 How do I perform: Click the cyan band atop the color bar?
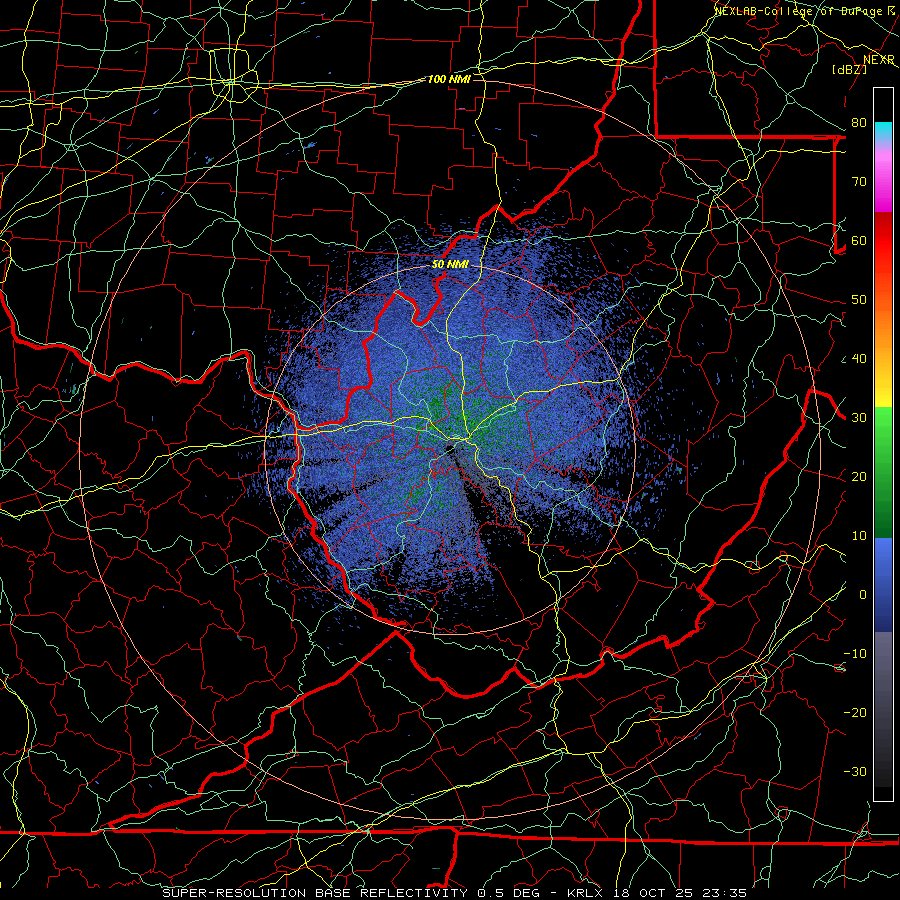[x=883, y=130]
